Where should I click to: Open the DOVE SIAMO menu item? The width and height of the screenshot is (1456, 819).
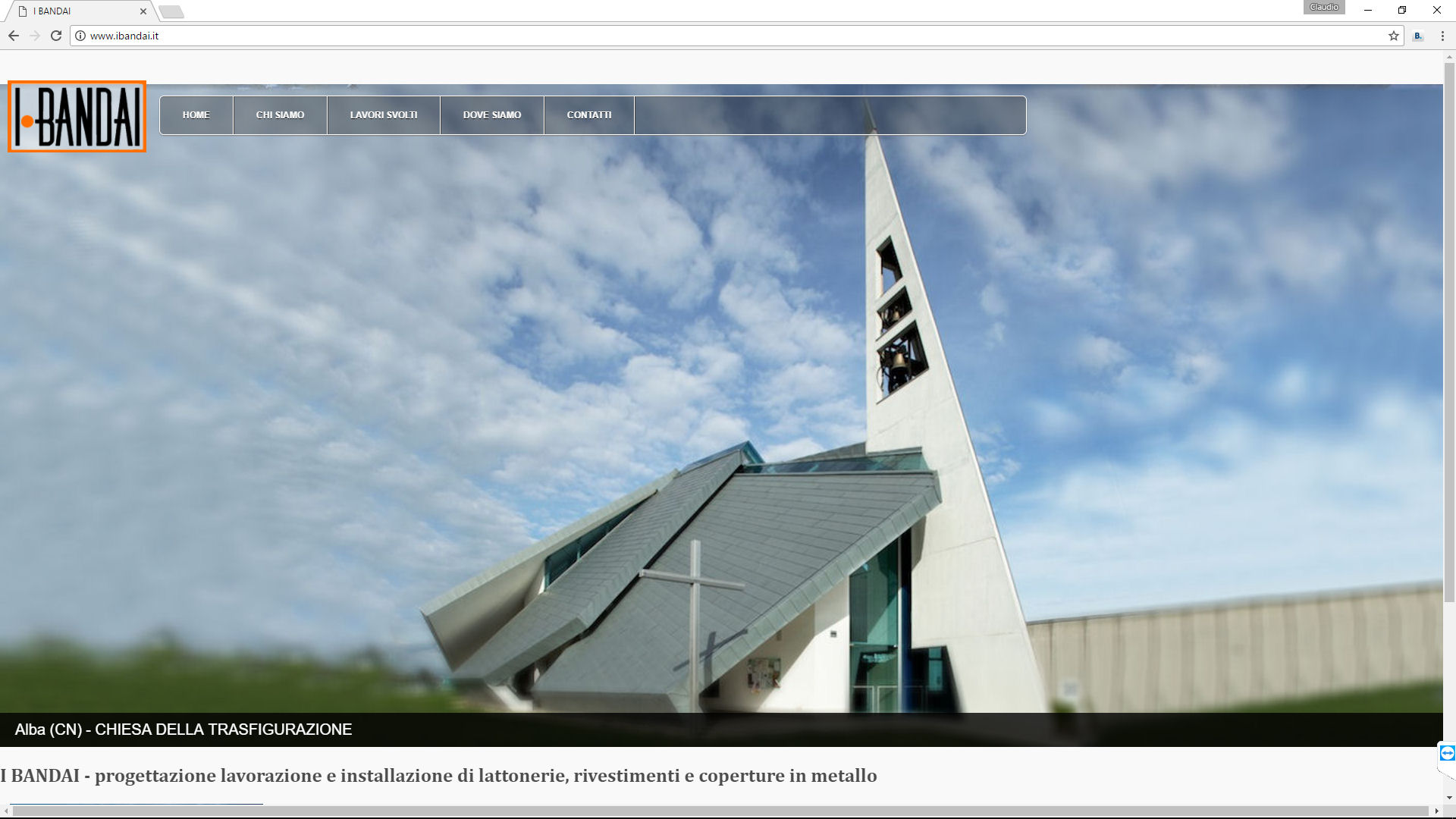tap(492, 115)
